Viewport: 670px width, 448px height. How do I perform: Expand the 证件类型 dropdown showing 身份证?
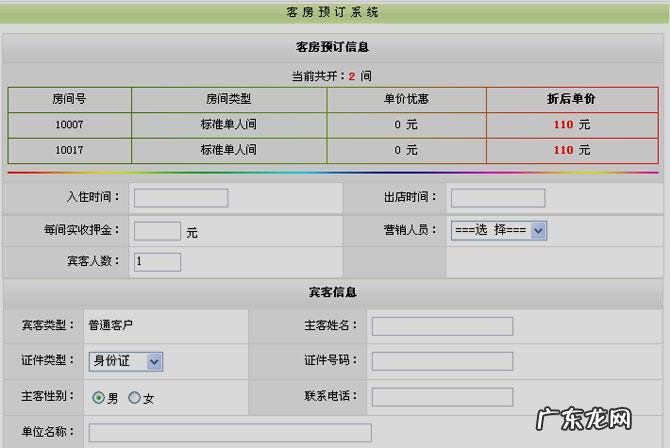pyautogui.click(x=126, y=361)
